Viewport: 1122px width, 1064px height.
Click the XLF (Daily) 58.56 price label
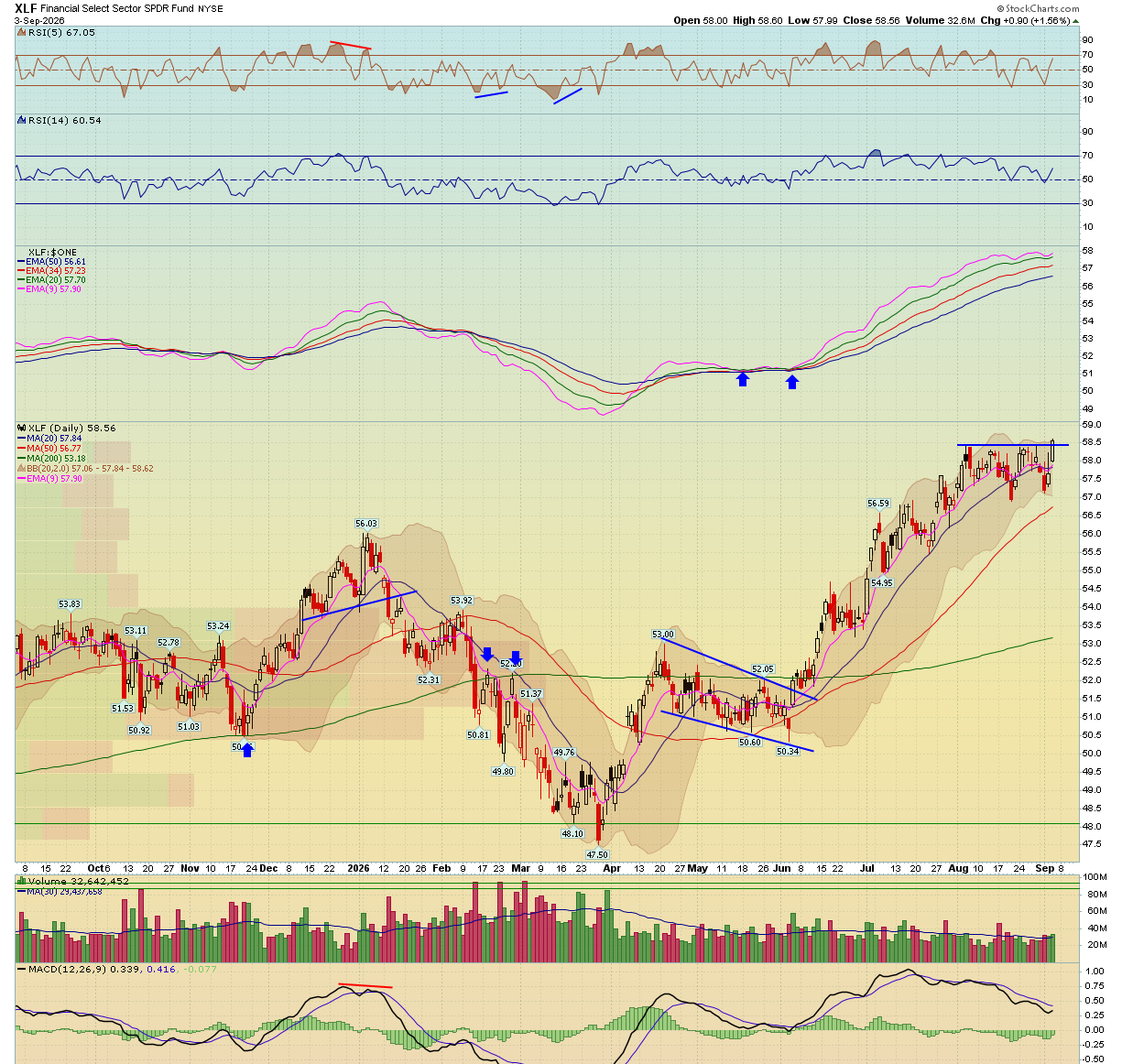tap(71, 428)
